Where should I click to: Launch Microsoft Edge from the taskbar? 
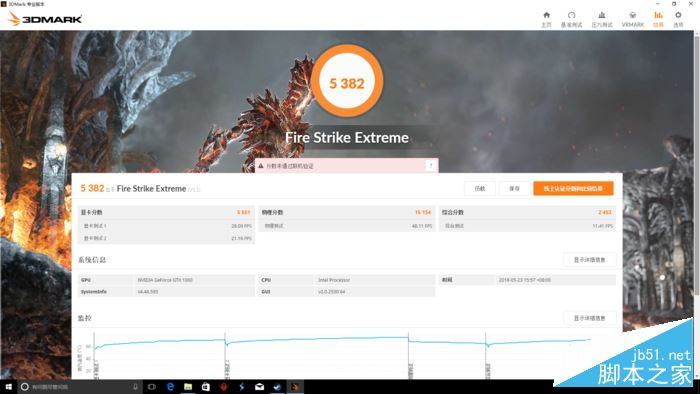tap(170, 387)
